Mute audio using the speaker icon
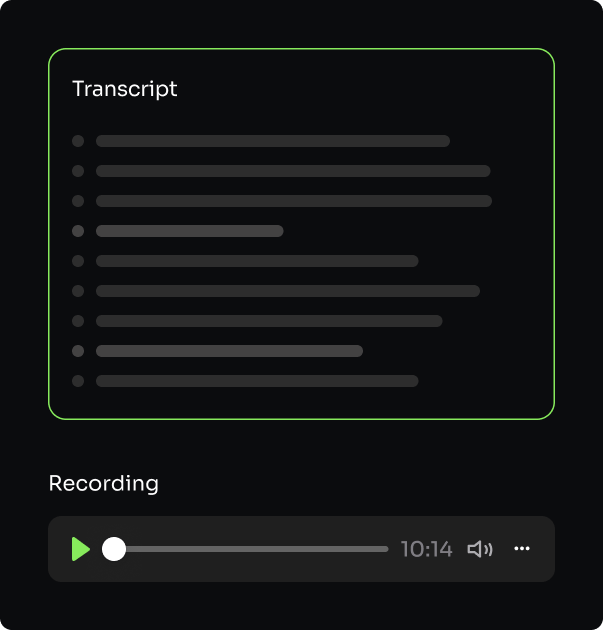Viewport: 603px width, 630px height. click(480, 549)
